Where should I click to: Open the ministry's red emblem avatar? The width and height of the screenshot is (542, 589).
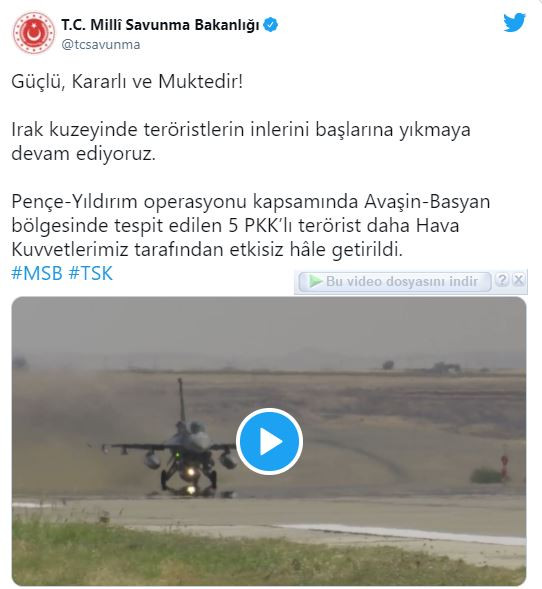[x=33, y=32]
